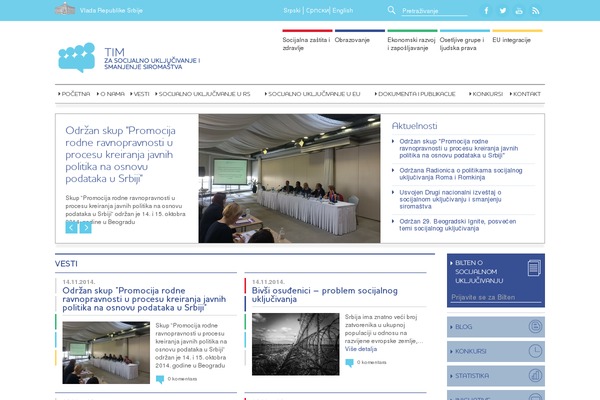Viewport: 600px width, 400px height.
Task: Click barbed wire thumbnail image
Action: (295, 344)
